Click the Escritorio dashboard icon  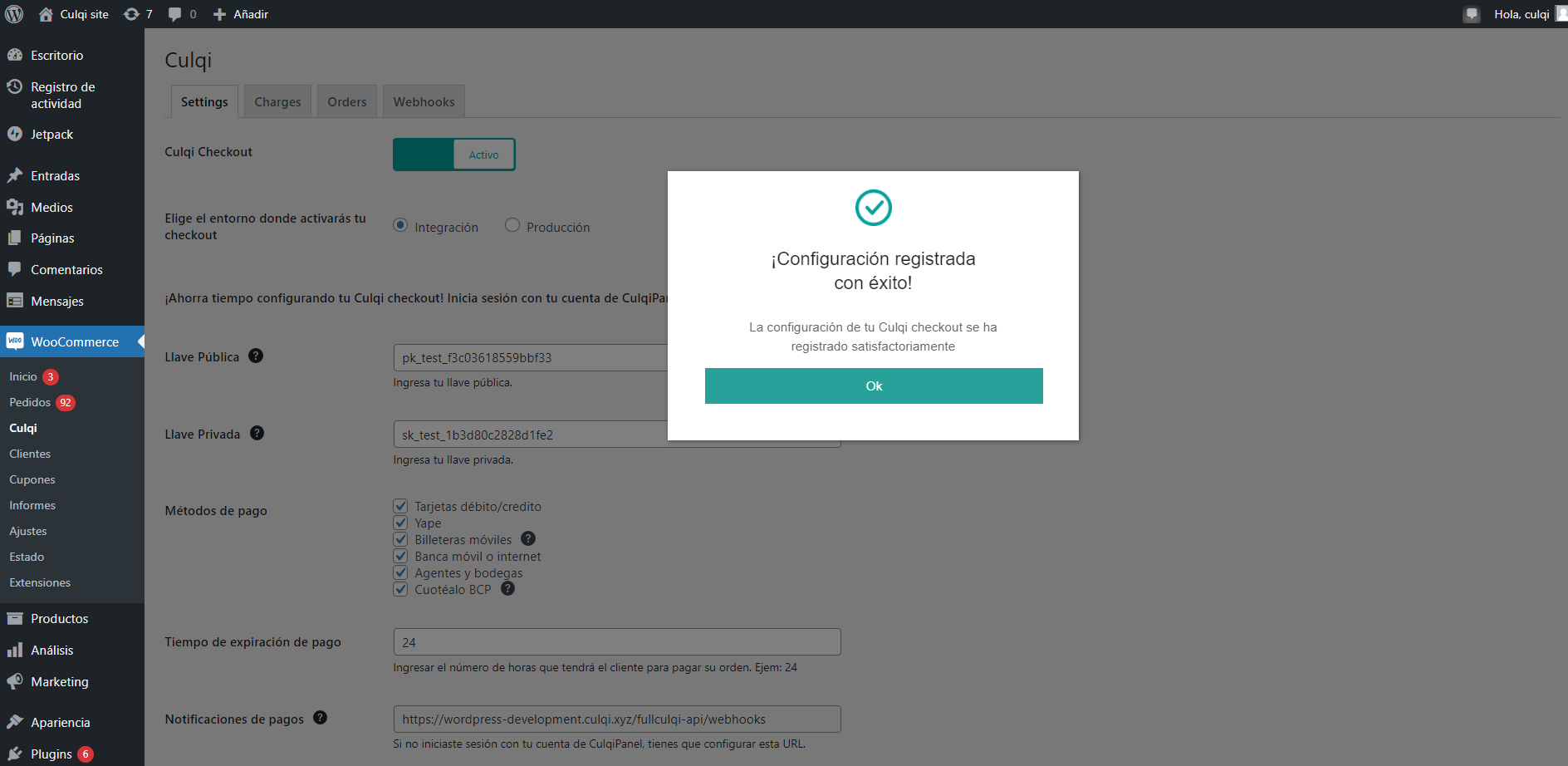click(14, 55)
